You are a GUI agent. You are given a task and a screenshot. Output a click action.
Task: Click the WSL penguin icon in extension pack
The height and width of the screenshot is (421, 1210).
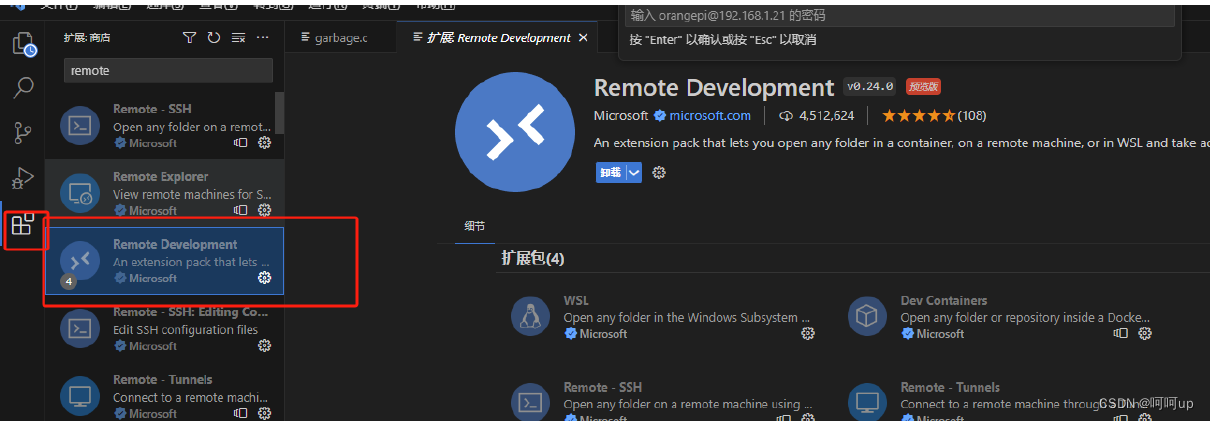(x=529, y=317)
